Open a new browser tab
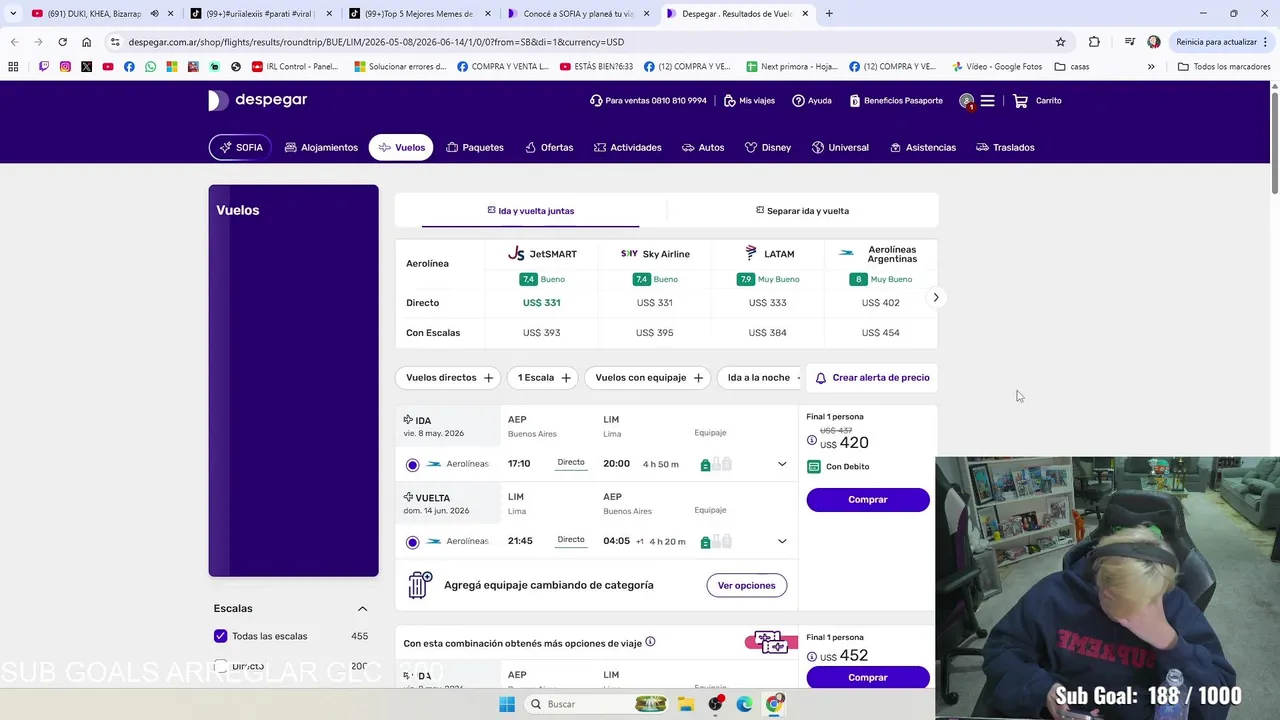1280x720 pixels. 829,14
